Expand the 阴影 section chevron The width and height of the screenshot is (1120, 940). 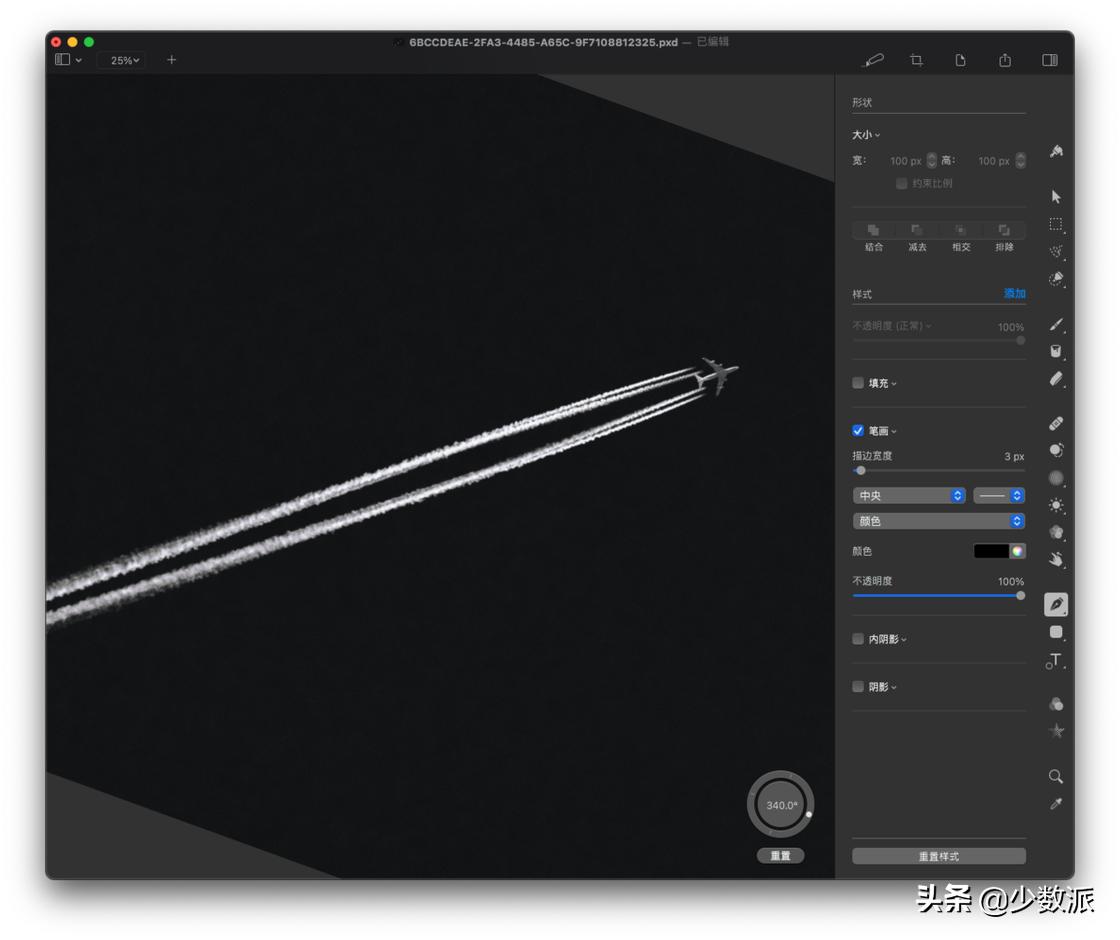click(894, 688)
